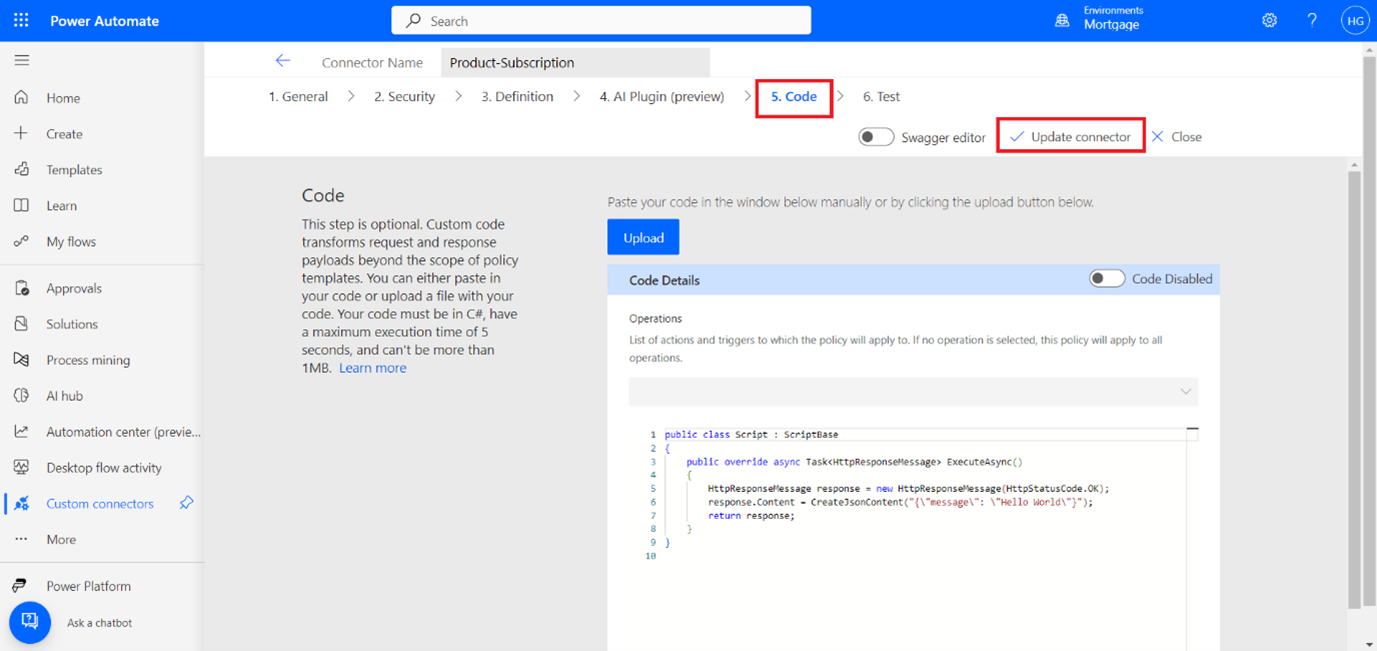This screenshot has height=651, width=1377.
Task: Open the app launcher waffle icon
Action: [x=21, y=20]
